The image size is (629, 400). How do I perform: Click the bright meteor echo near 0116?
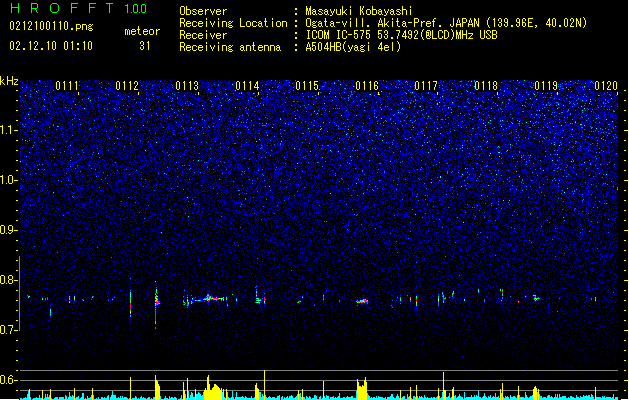click(x=362, y=301)
